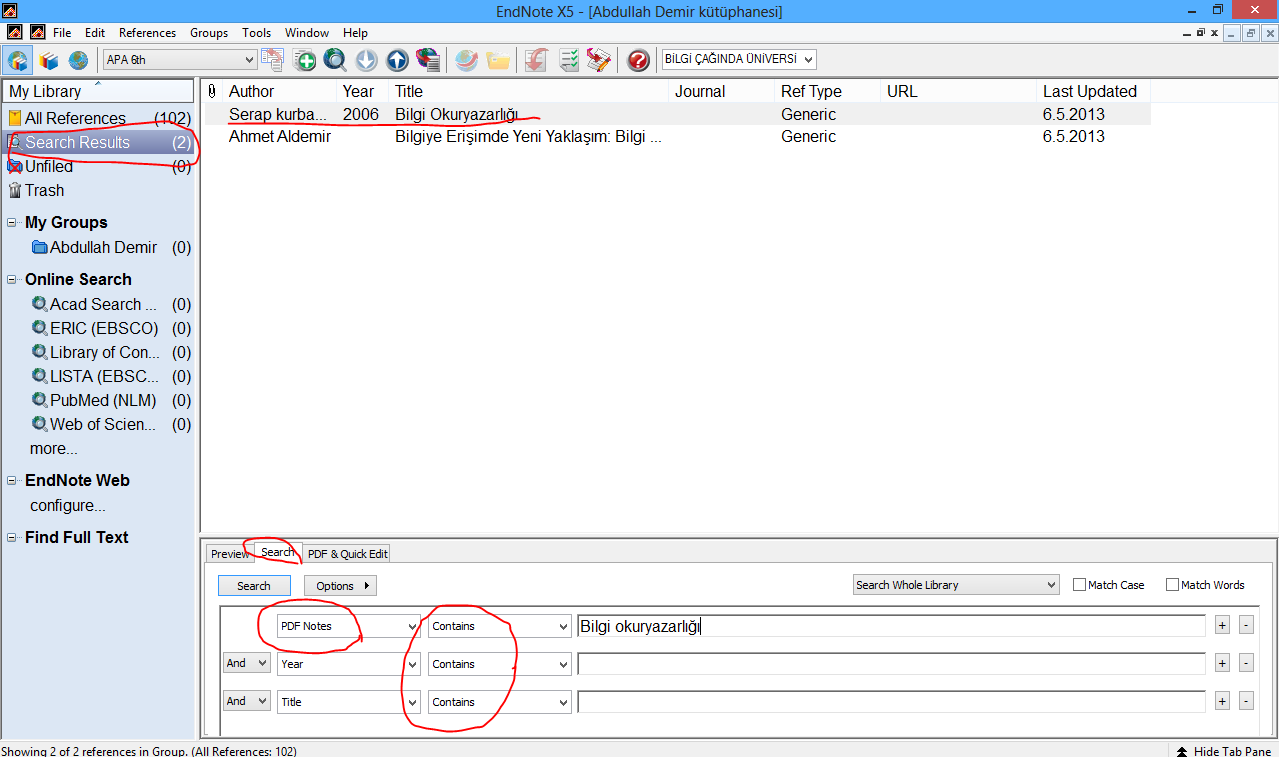1279x757 pixels.
Task: Open the APA 6th output style dropdown
Action: point(180,60)
